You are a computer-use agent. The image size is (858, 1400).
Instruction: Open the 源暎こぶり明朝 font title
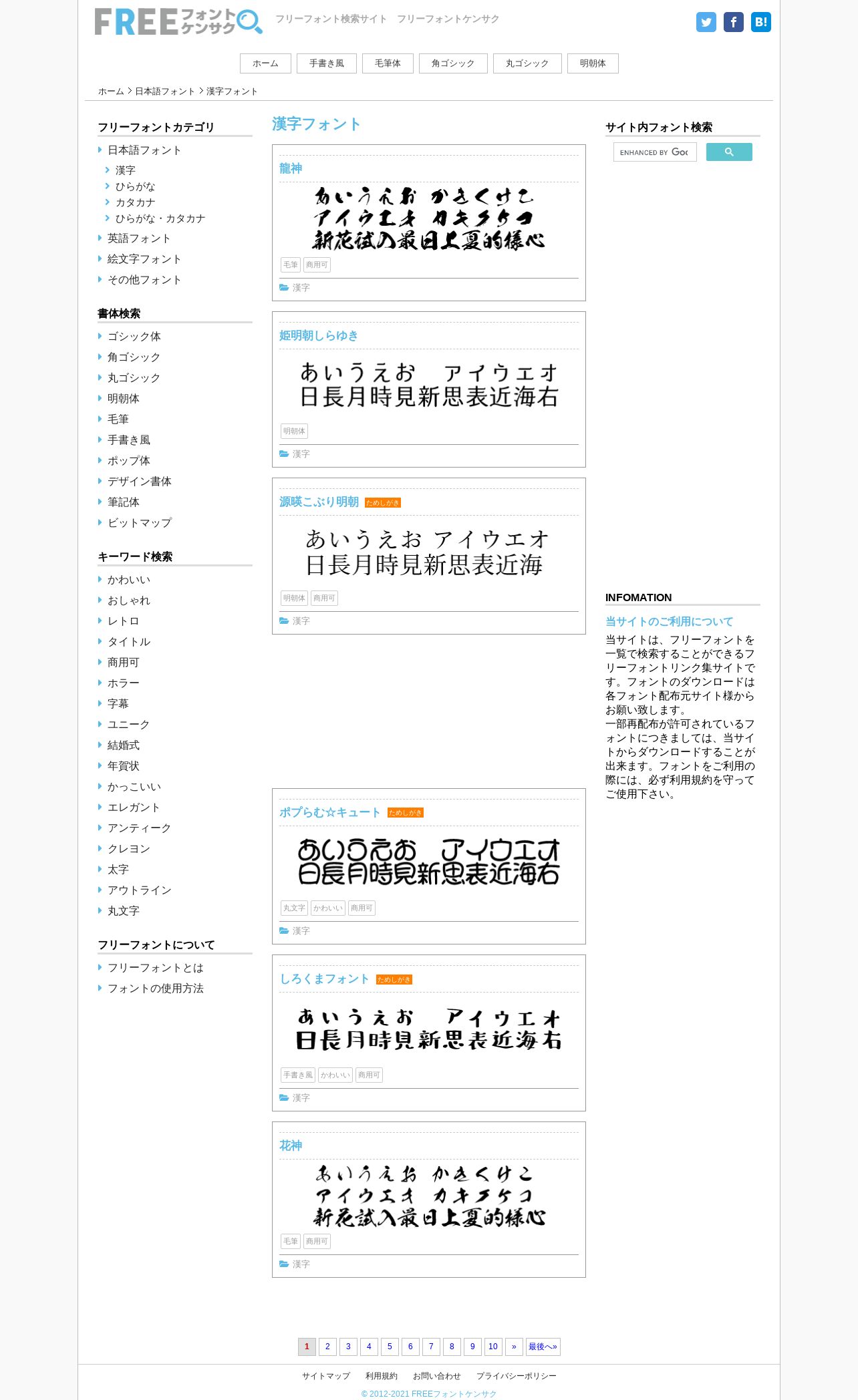[319, 502]
